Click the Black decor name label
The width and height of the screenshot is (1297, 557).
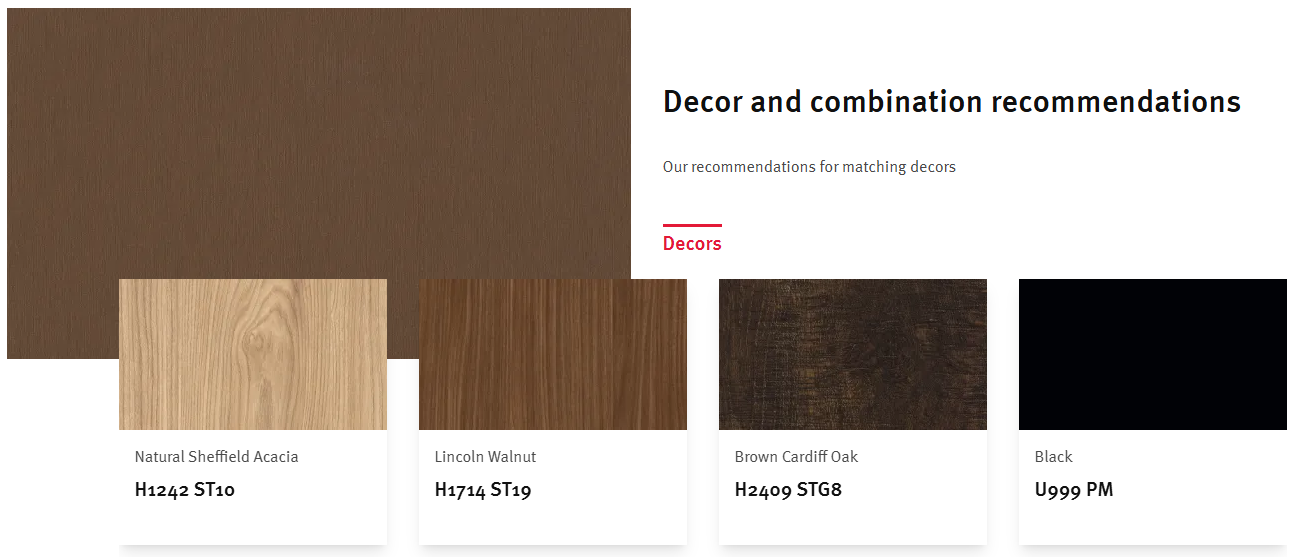1054,457
